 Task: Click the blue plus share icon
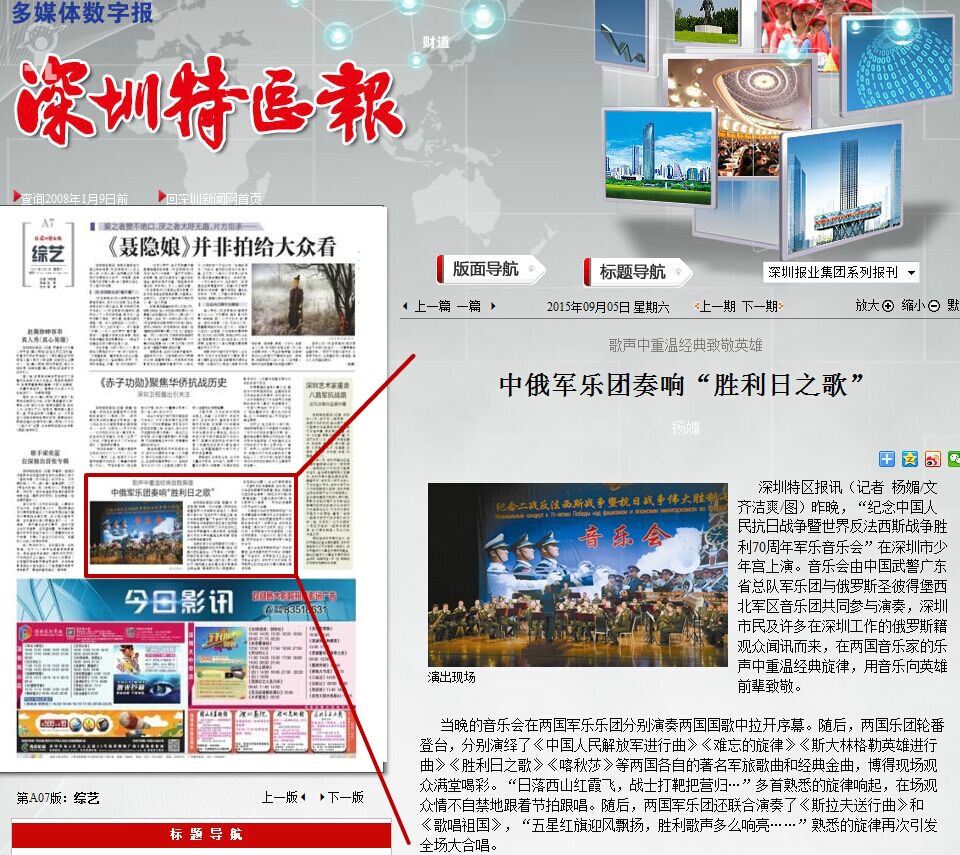coord(887,459)
